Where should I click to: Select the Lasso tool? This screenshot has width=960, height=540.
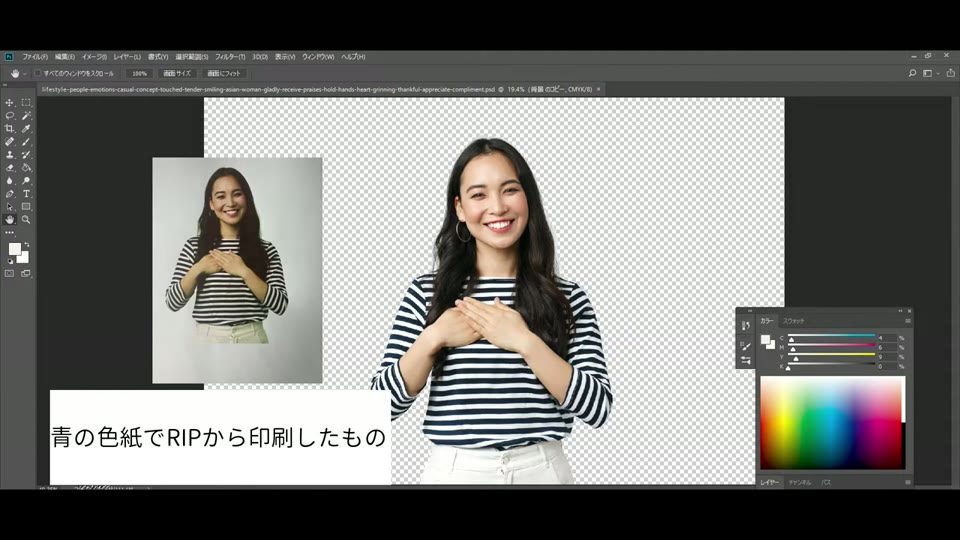(9, 116)
